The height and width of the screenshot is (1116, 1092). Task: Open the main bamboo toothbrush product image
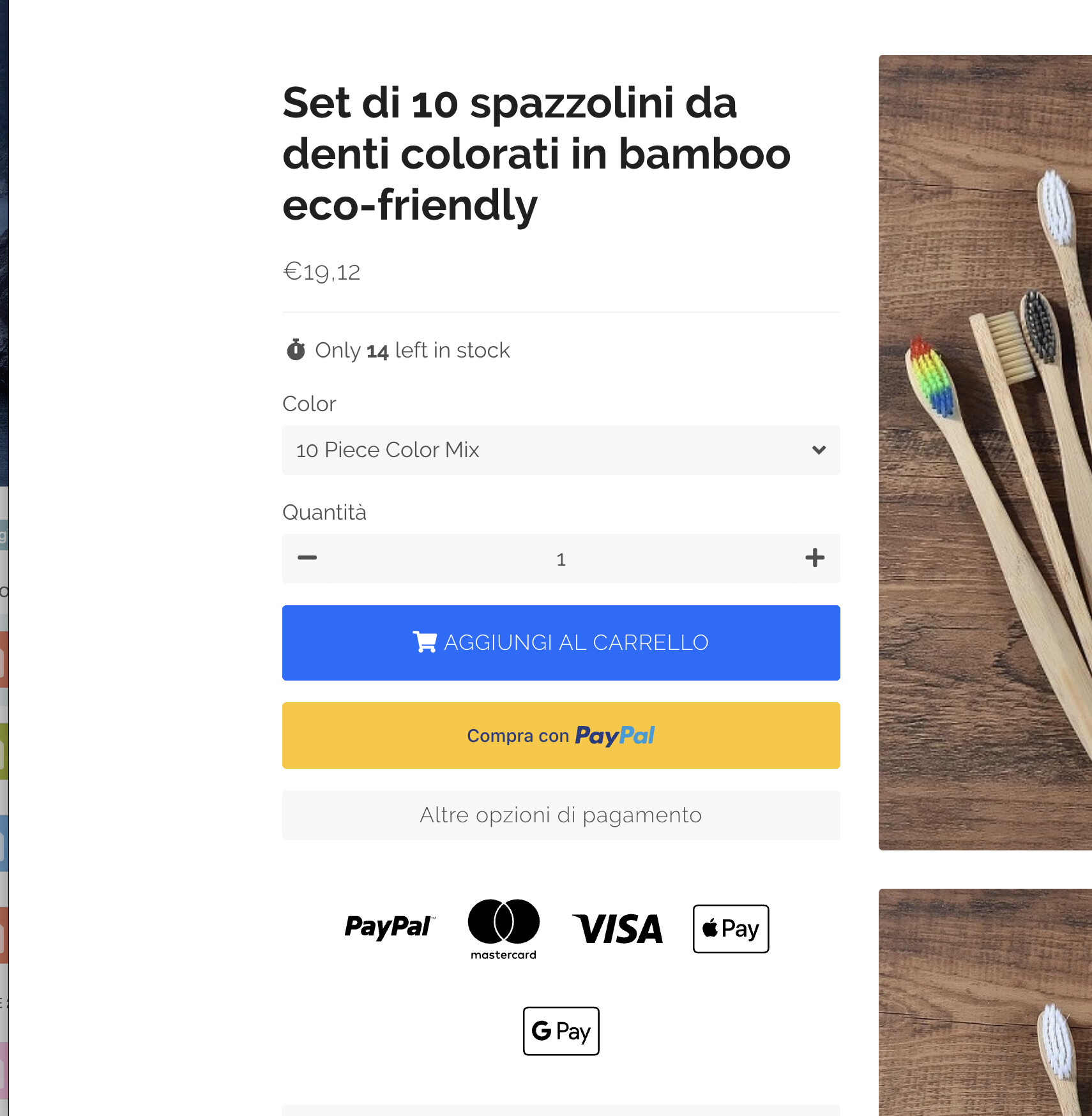(x=985, y=452)
